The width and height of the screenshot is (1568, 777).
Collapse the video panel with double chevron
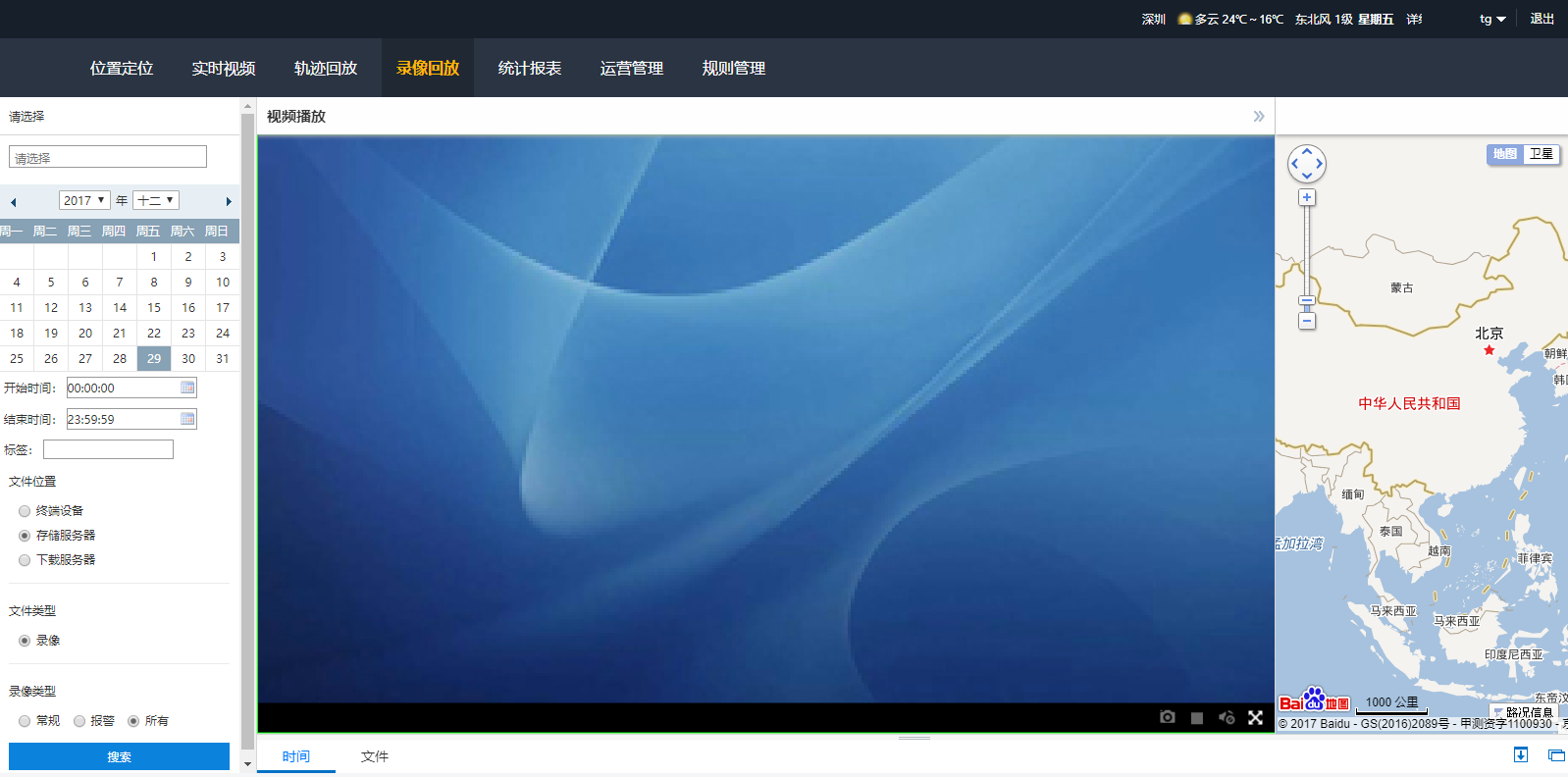pos(1259,116)
